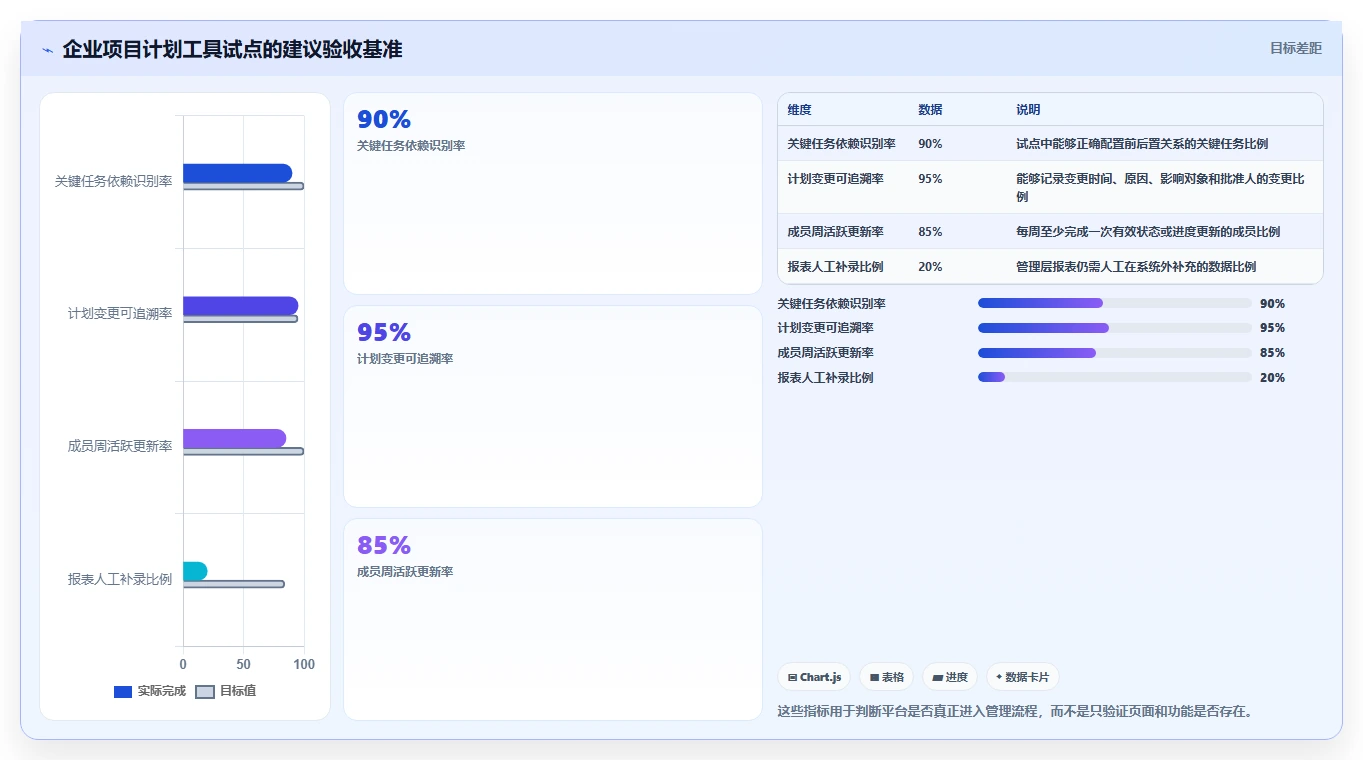Screen dimensions: 1363x760
Task: Click the 关键任务依赖识别率 progress bar showing 90%
Action: tap(1115, 303)
